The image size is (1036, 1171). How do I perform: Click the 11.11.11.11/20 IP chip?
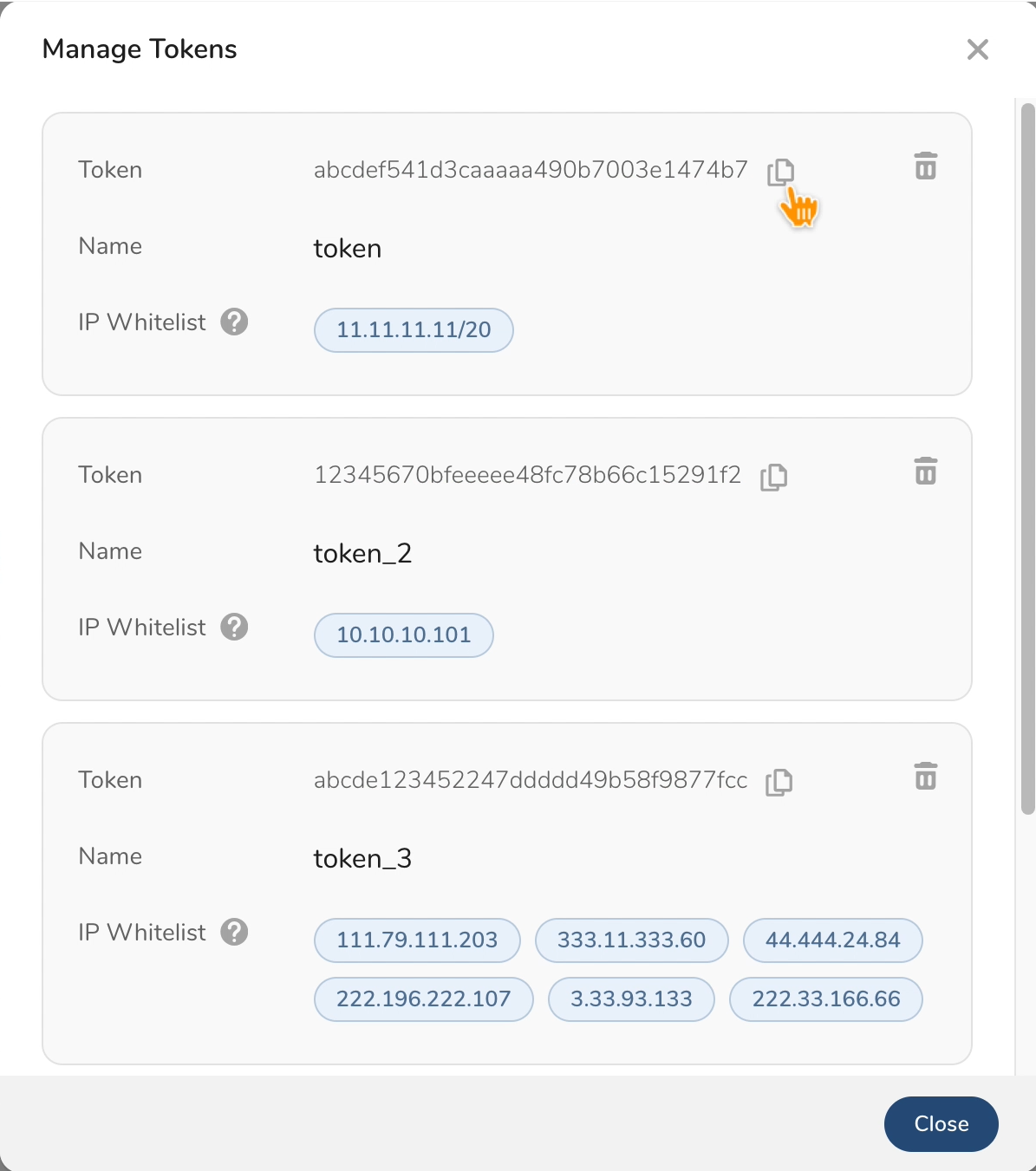point(414,330)
